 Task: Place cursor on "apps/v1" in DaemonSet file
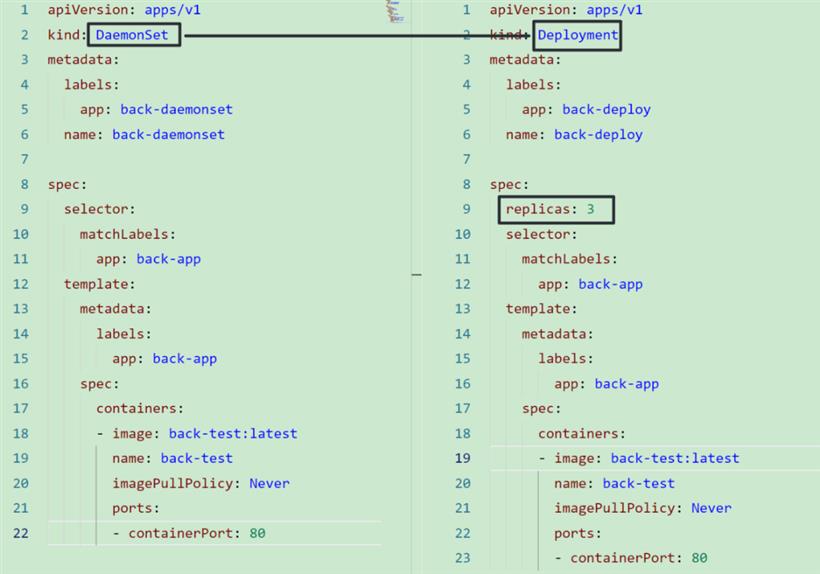(173, 10)
